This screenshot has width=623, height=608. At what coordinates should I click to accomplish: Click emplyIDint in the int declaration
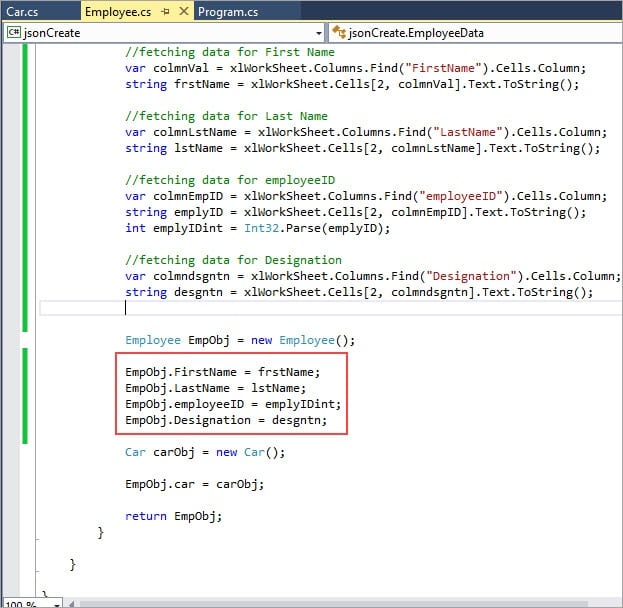pos(188,228)
